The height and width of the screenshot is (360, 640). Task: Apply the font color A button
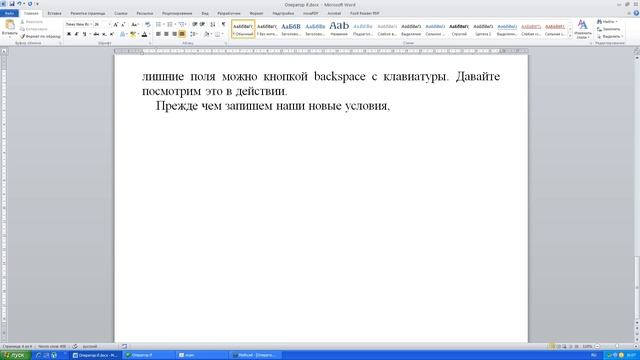(x=144, y=34)
